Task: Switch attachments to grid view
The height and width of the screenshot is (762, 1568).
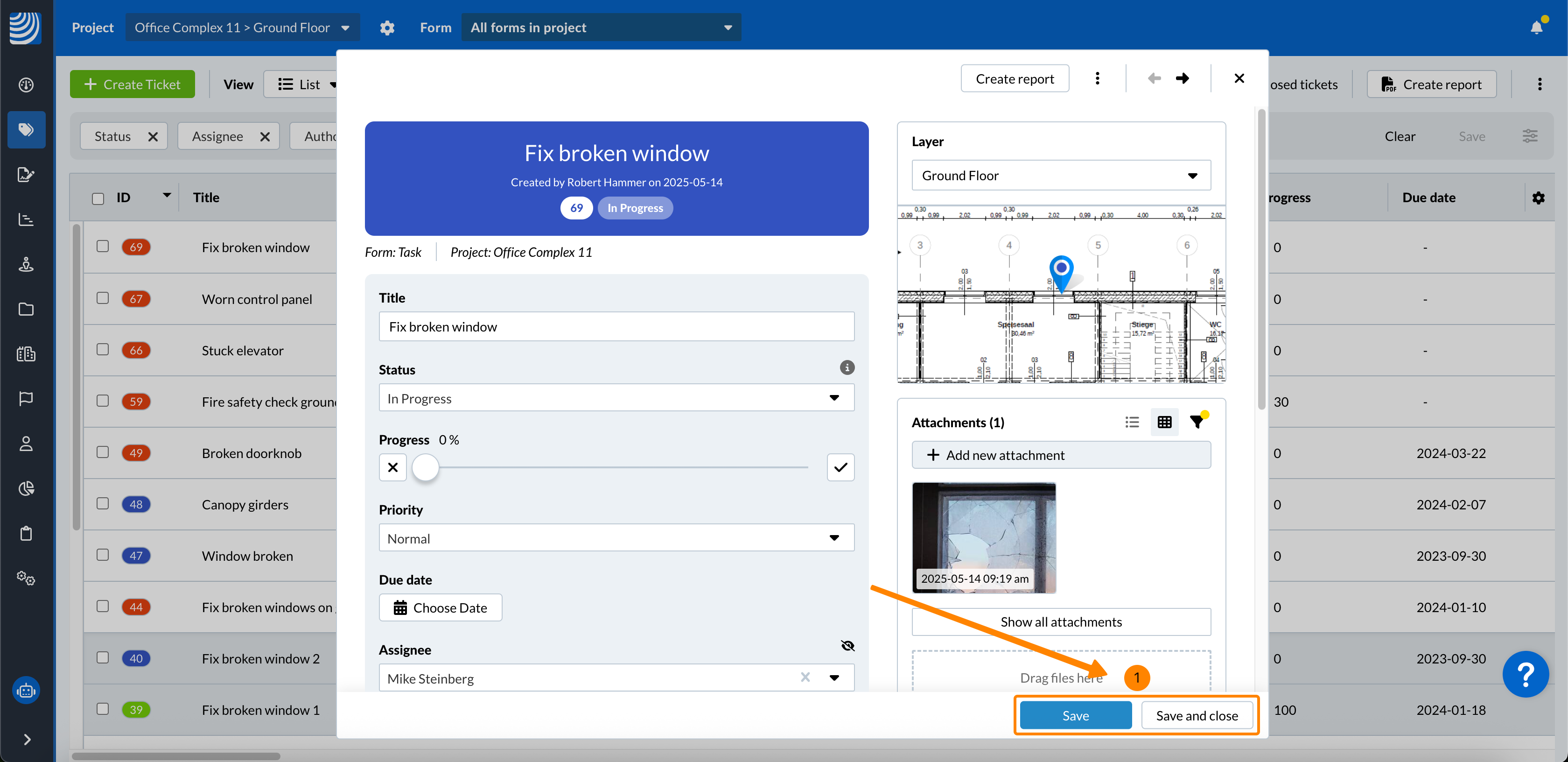Action: (x=1164, y=422)
